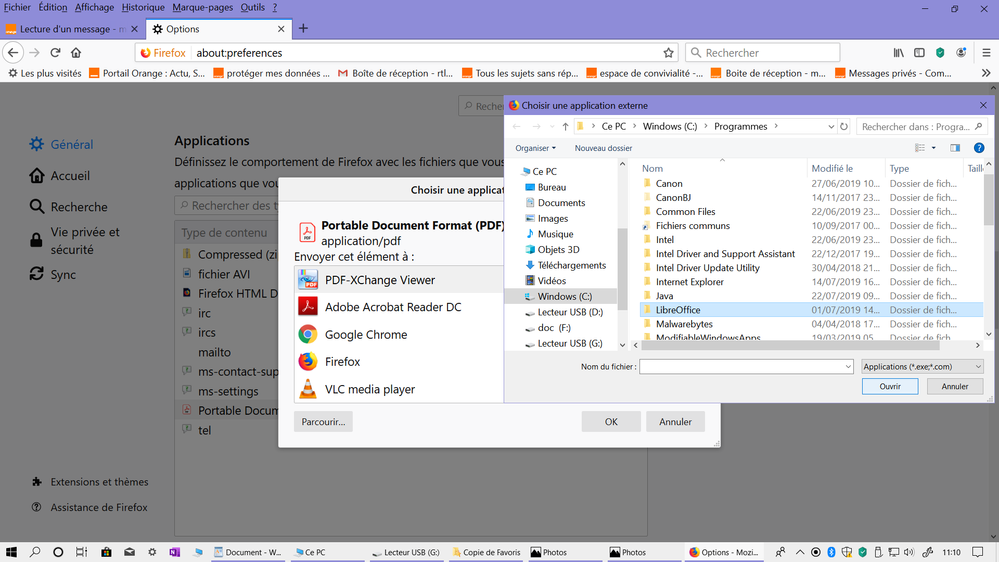The width and height of the screenshot is (999, 562).
Task: Click the Parcourir... button
Action: 323,422
